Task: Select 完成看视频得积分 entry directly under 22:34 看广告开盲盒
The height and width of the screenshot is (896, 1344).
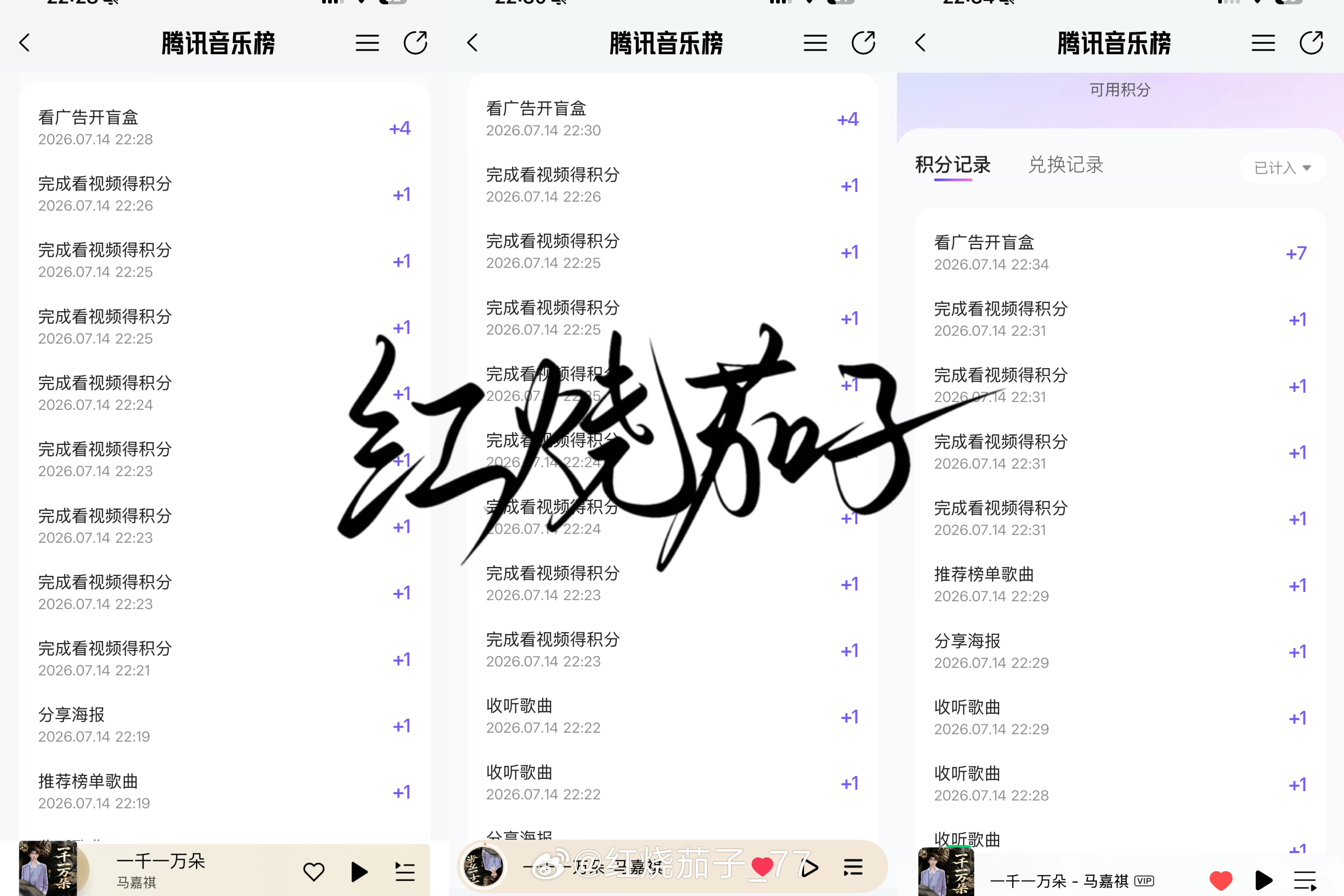Action: pyautogui.click(x=1120, y=319)
